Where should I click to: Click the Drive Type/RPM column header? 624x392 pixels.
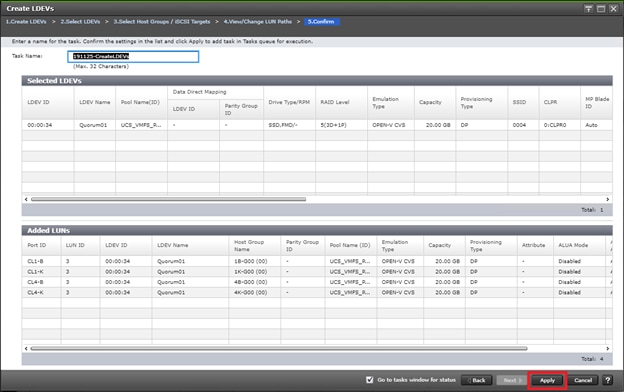(x=289, y=102)
